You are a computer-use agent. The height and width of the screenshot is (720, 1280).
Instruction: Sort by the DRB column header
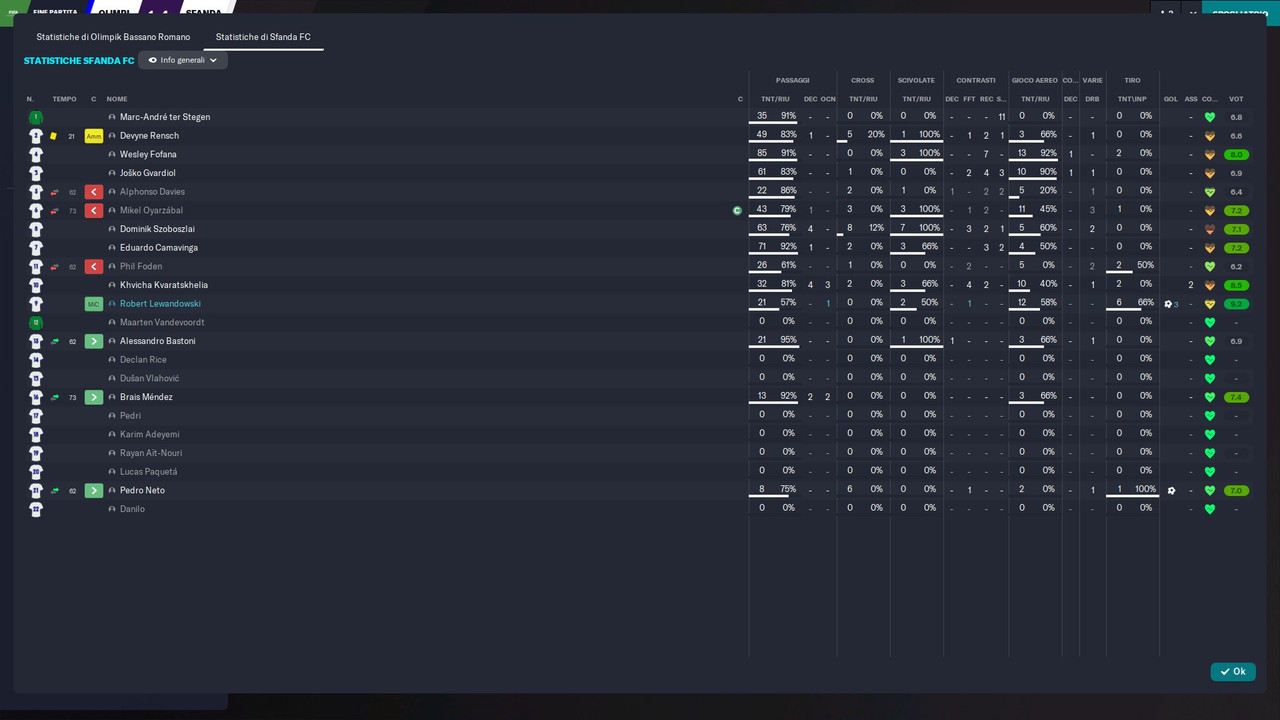pos(1092,99)
